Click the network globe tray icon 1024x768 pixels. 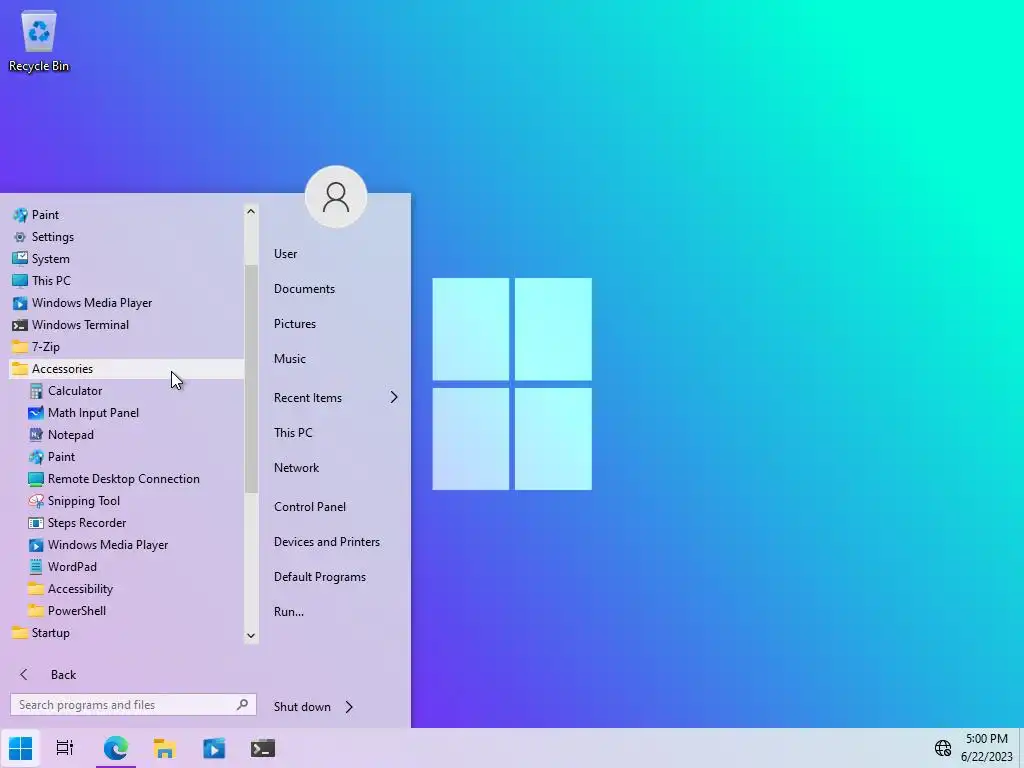pyautogui.click(x=942, y=748)
